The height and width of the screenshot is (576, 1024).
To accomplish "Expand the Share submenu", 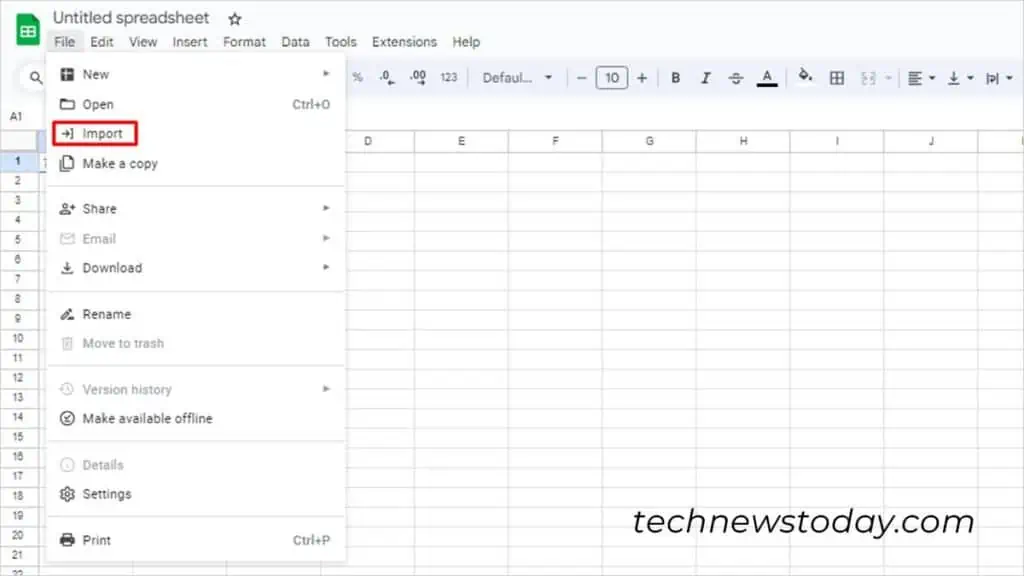I will tap(195, 209).
